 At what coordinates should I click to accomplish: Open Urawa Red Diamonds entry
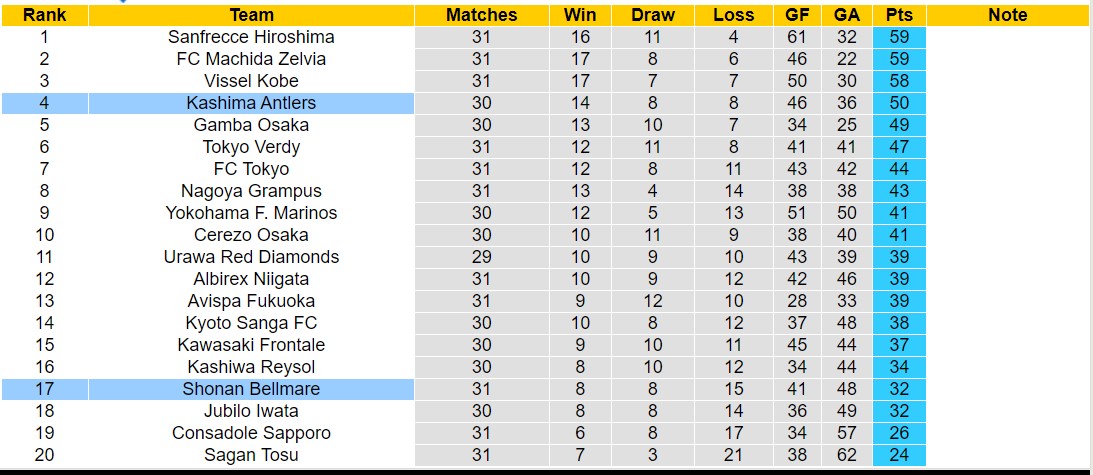(x=251, y=257)
